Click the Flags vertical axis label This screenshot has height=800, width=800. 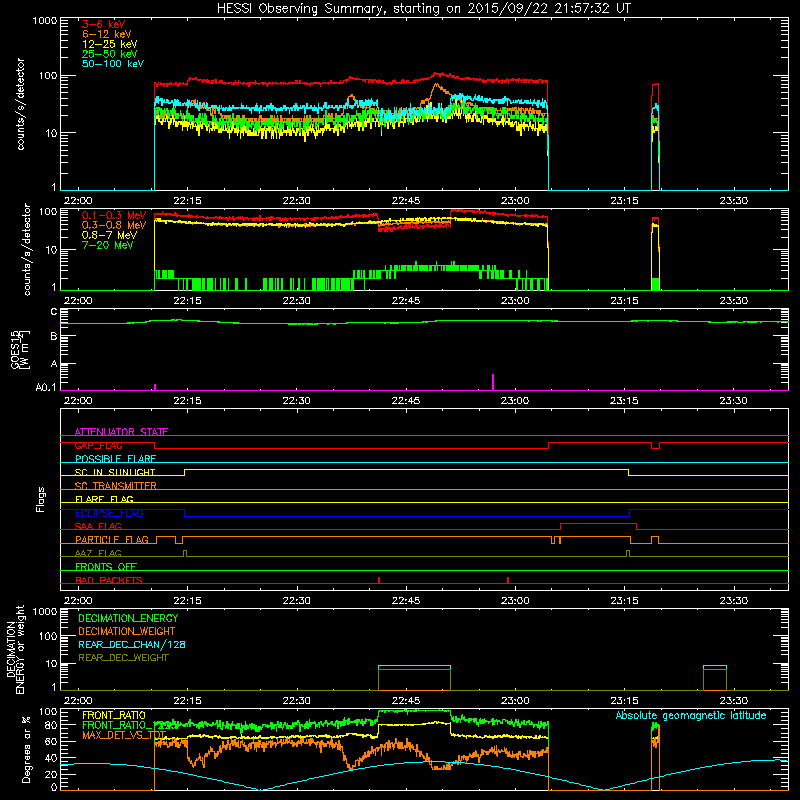pyautogui.click(x=40, y=499)
